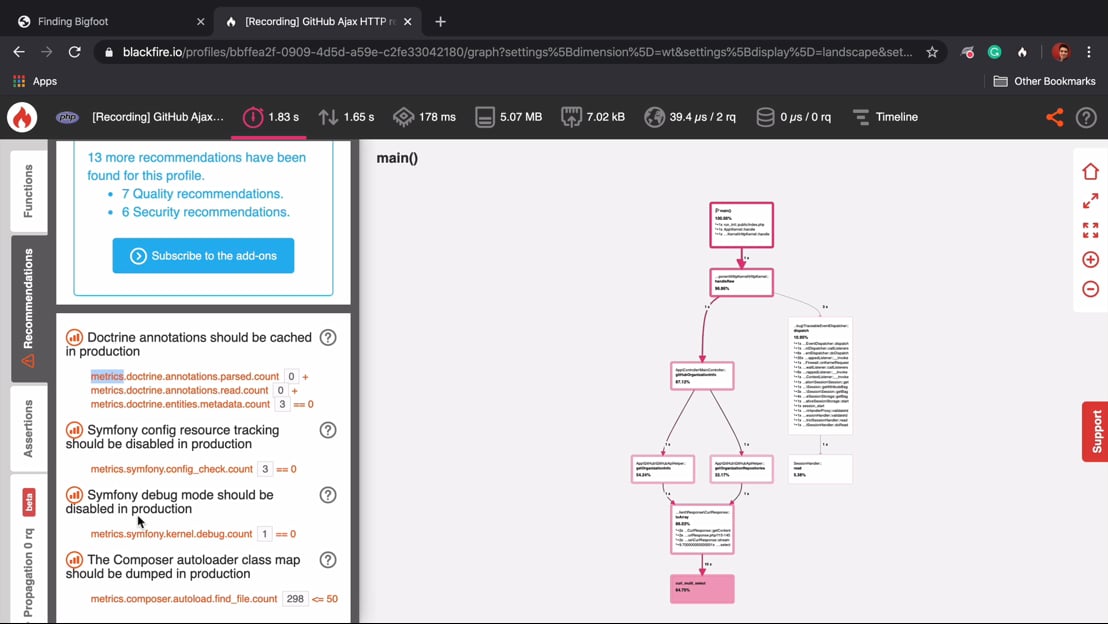Click metrics.symfony.kernel.debug.count link
Screen dimensions: 1108x624
coord(171,534)
